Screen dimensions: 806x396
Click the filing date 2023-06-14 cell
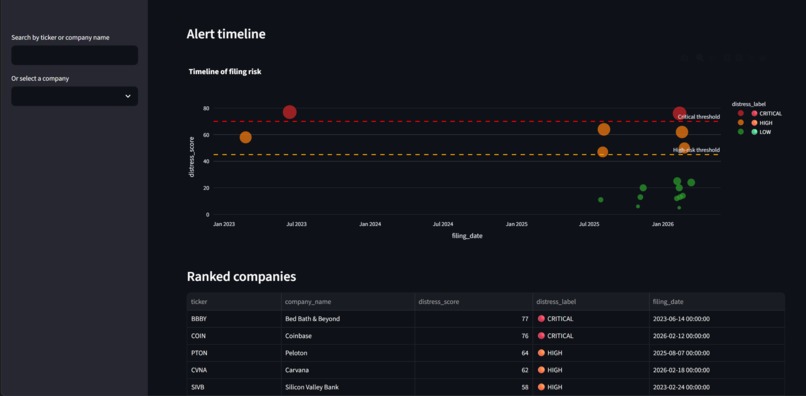tap(717, 319)
